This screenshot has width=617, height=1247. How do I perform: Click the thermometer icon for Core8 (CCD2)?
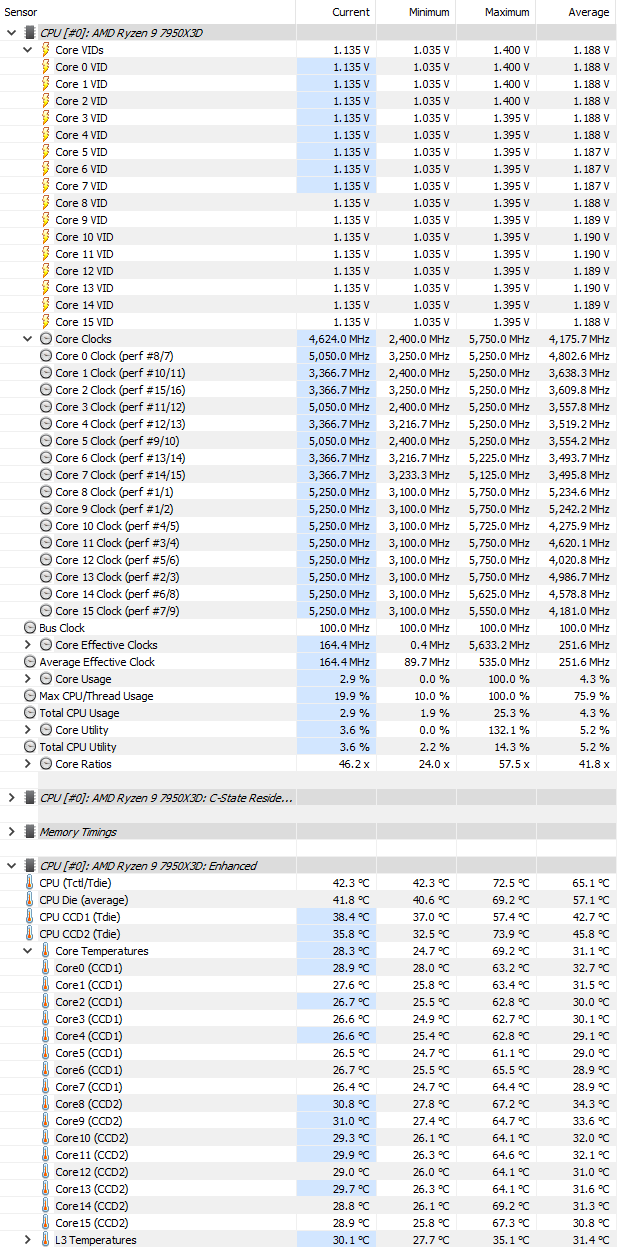pos(46,1104)
